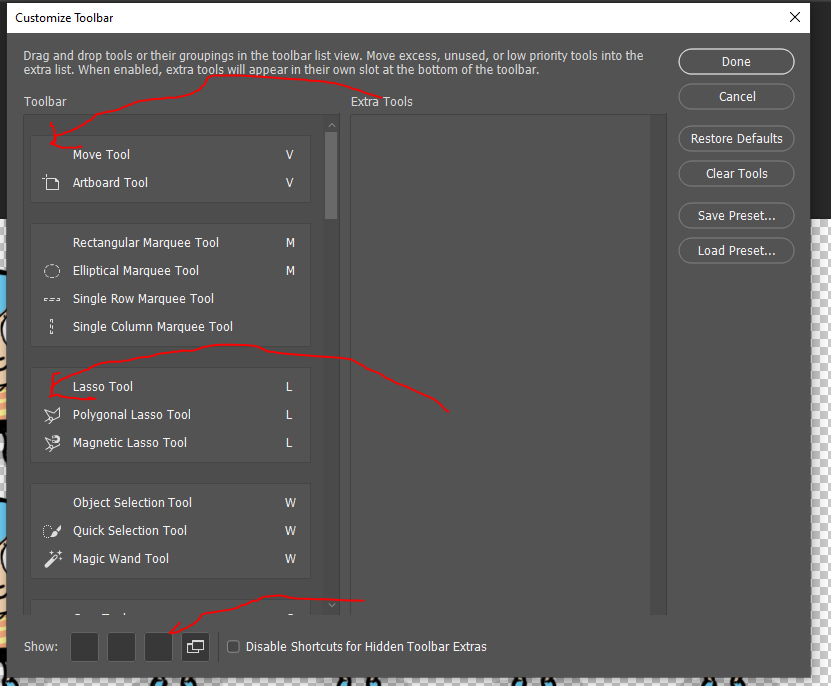This screenshot has width=831, height=686.
Task: Select the Polygonal Lasso Tool icon
Action: pos(51,414)
